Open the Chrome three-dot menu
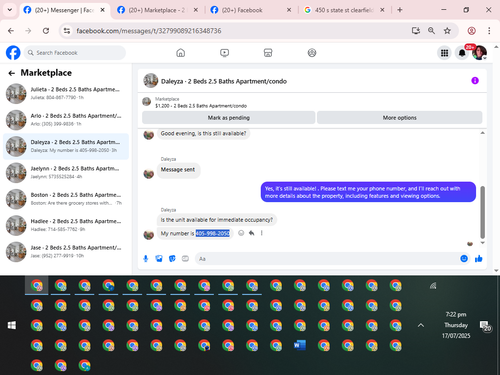Viewport: 500px width, 375px height. point(489,31)
